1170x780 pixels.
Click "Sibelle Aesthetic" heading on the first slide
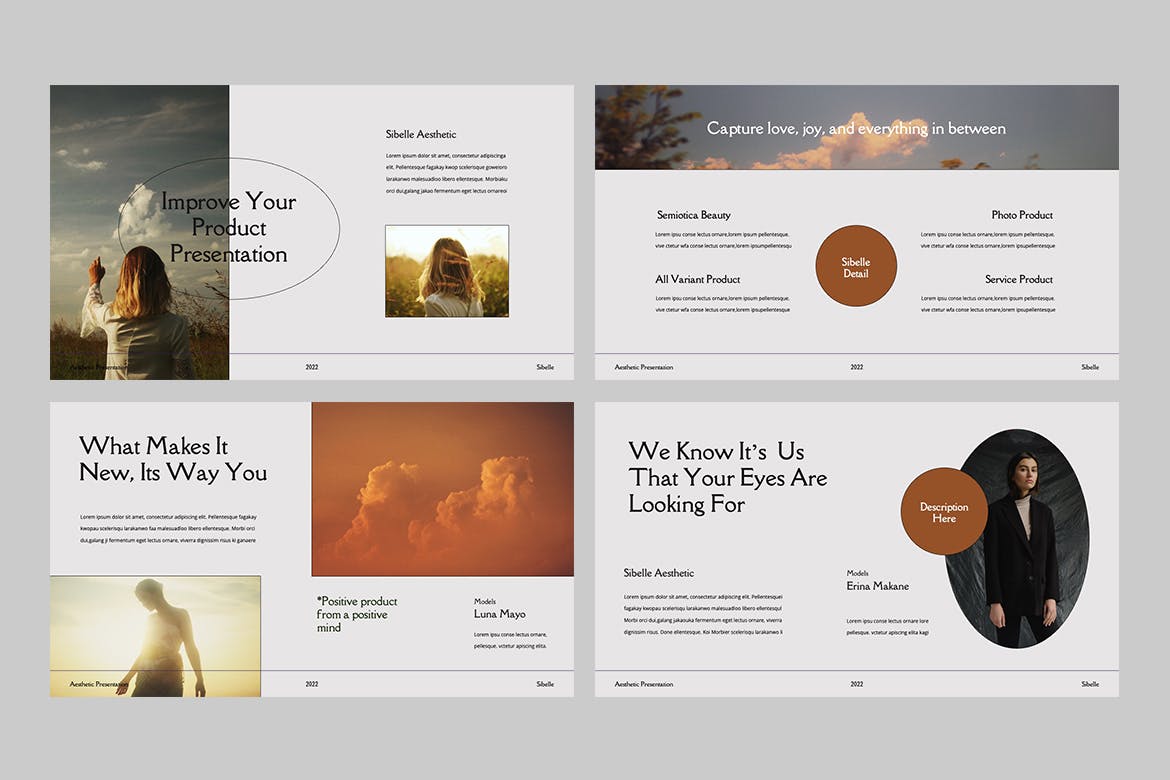(x=421, y=134)
